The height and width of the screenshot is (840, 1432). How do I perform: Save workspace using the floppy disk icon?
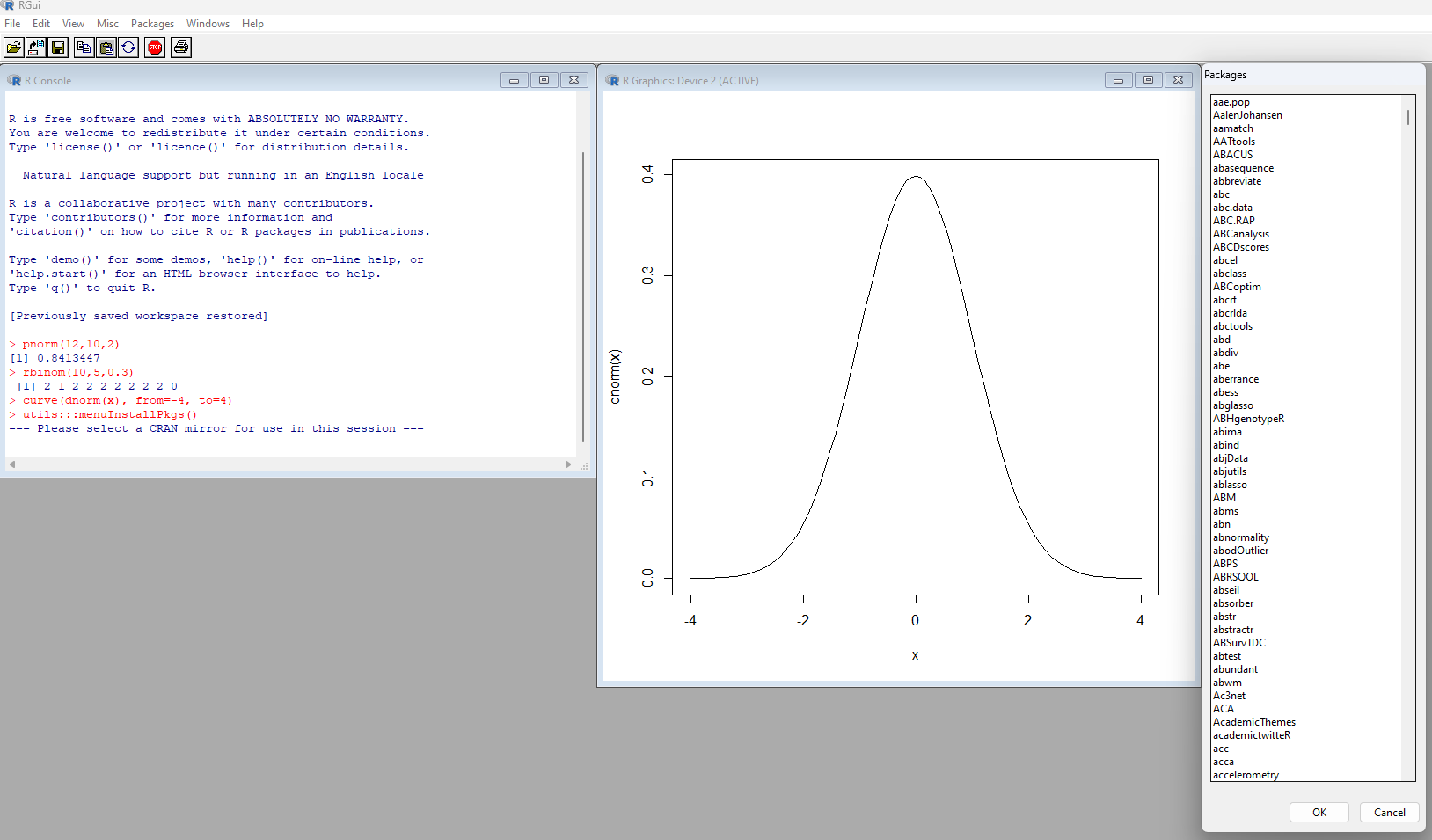[58, 47]
